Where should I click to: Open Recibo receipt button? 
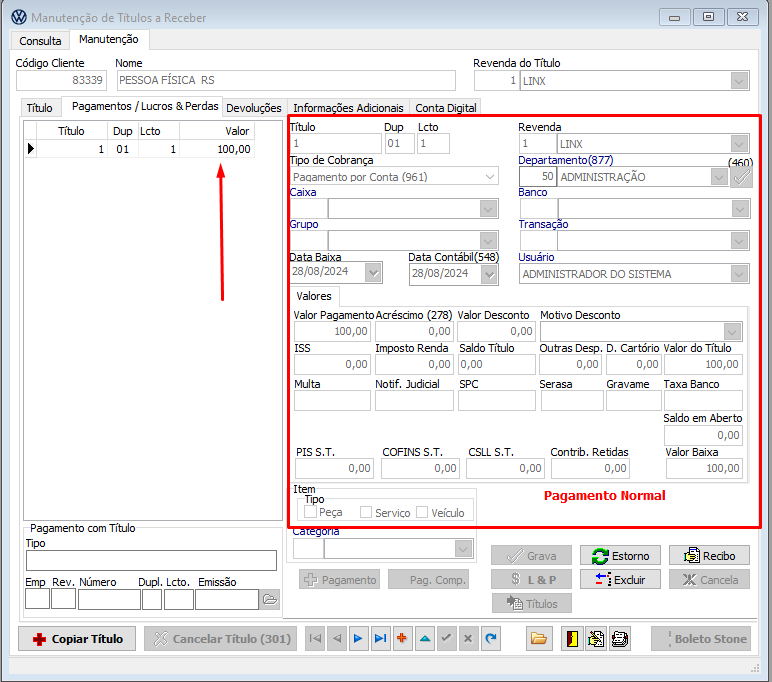pos(709,556)
